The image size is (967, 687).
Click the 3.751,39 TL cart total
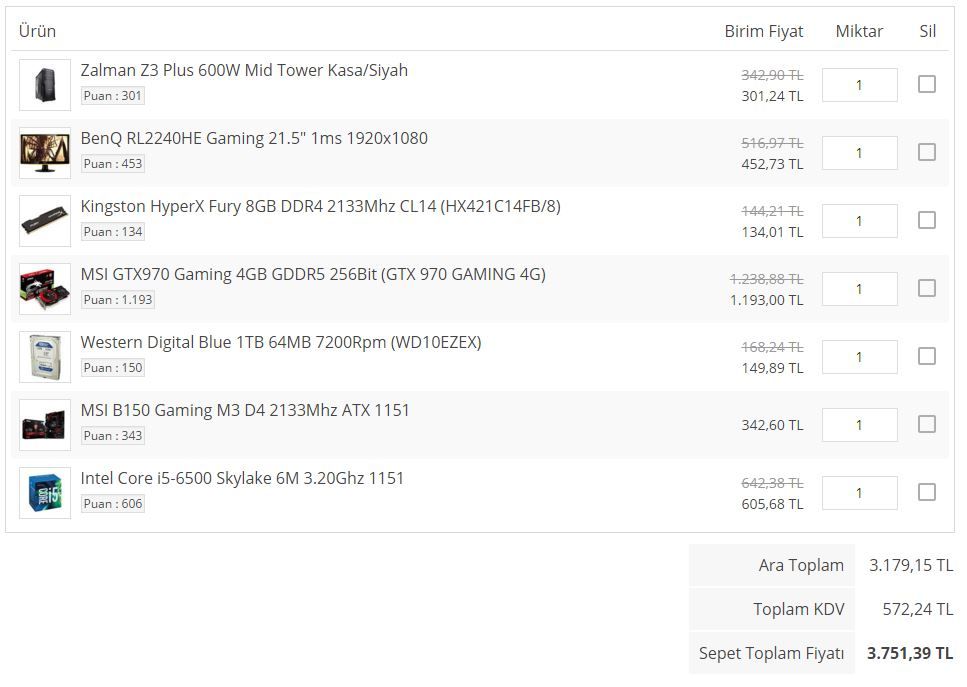point(910,653)
